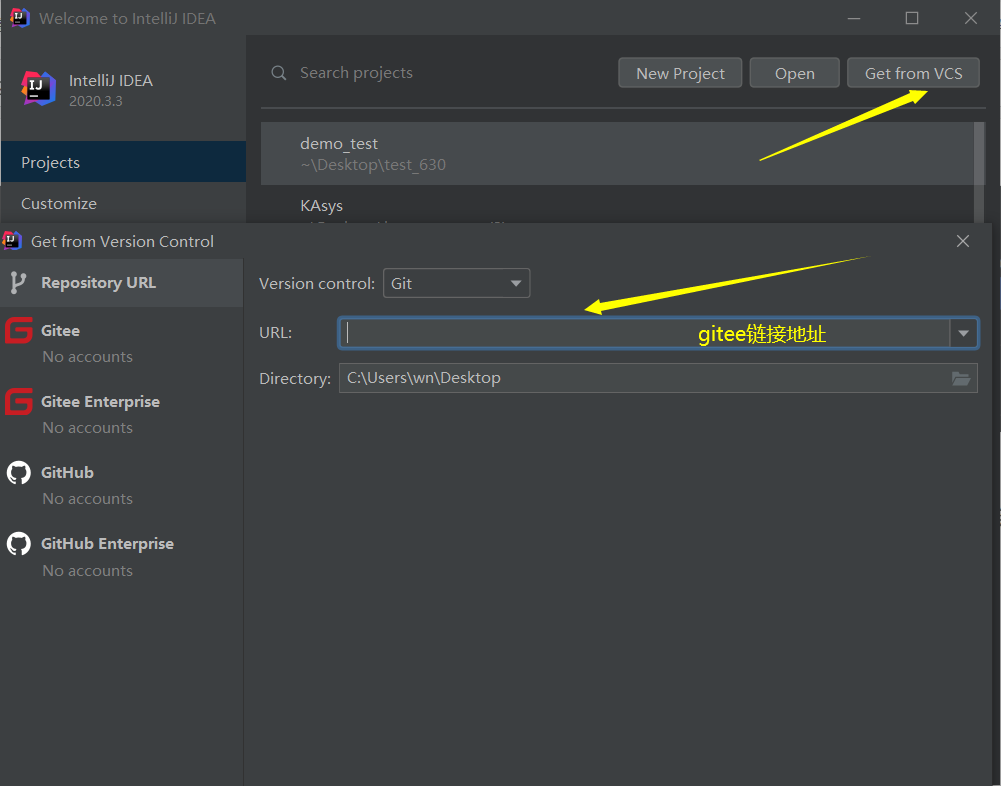This screenshot has height=786, width=1001.
Task: Click the GitHub octocat icon
Action: [19, 472]
